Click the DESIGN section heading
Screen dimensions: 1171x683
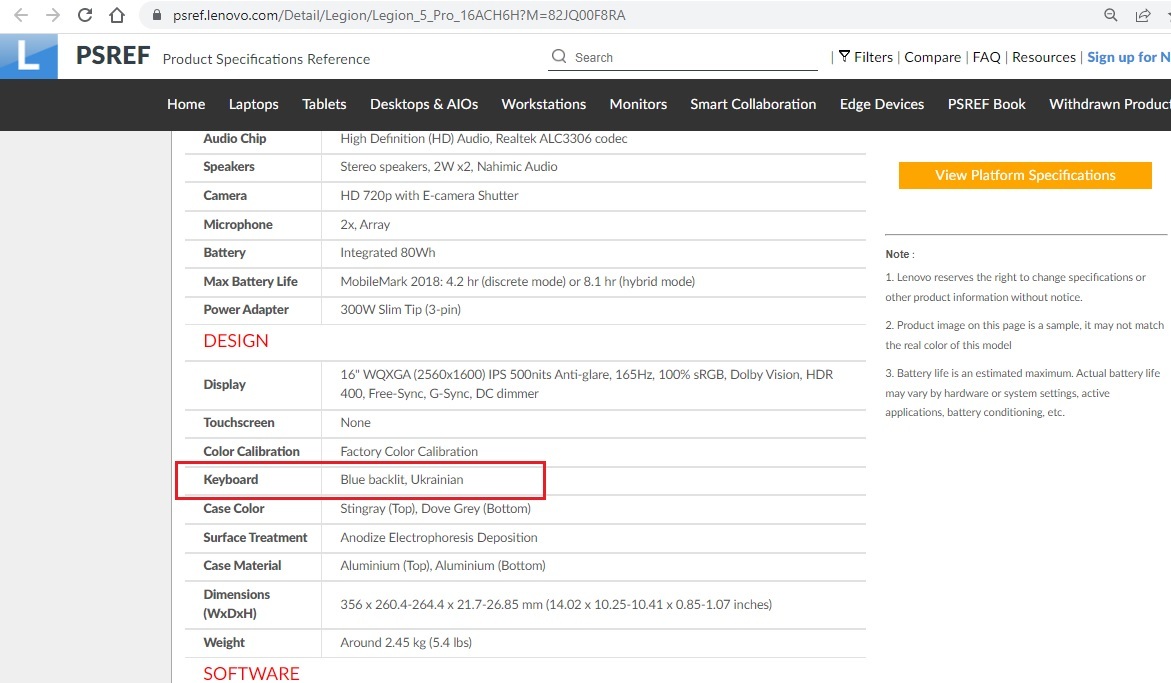pyautogui.click(x=236, y=341)
